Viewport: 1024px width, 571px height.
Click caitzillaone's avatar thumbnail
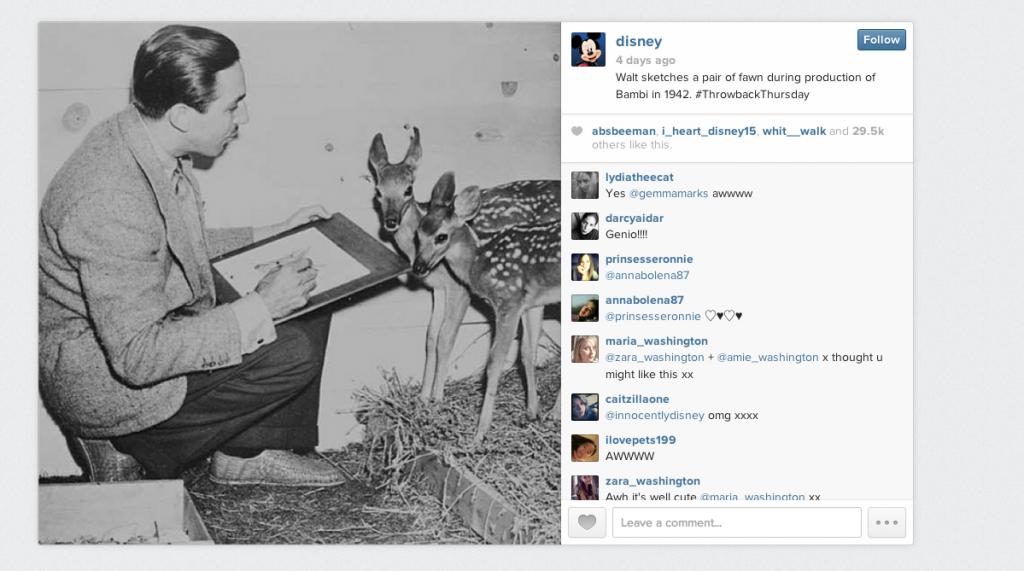pos(584,407)
